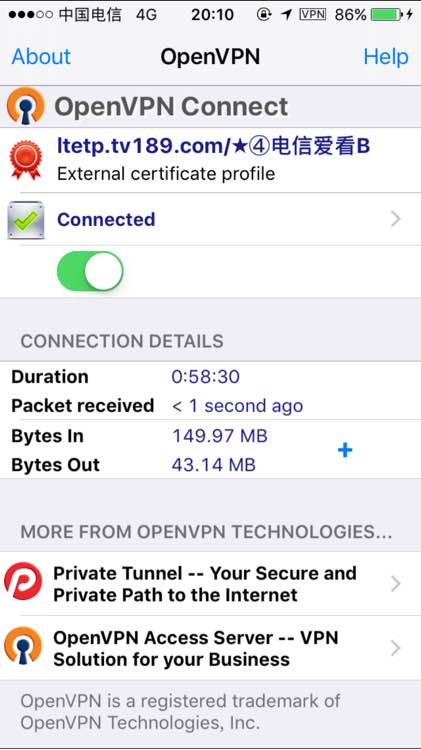Open Connected status details chevron

pos(396,220)
